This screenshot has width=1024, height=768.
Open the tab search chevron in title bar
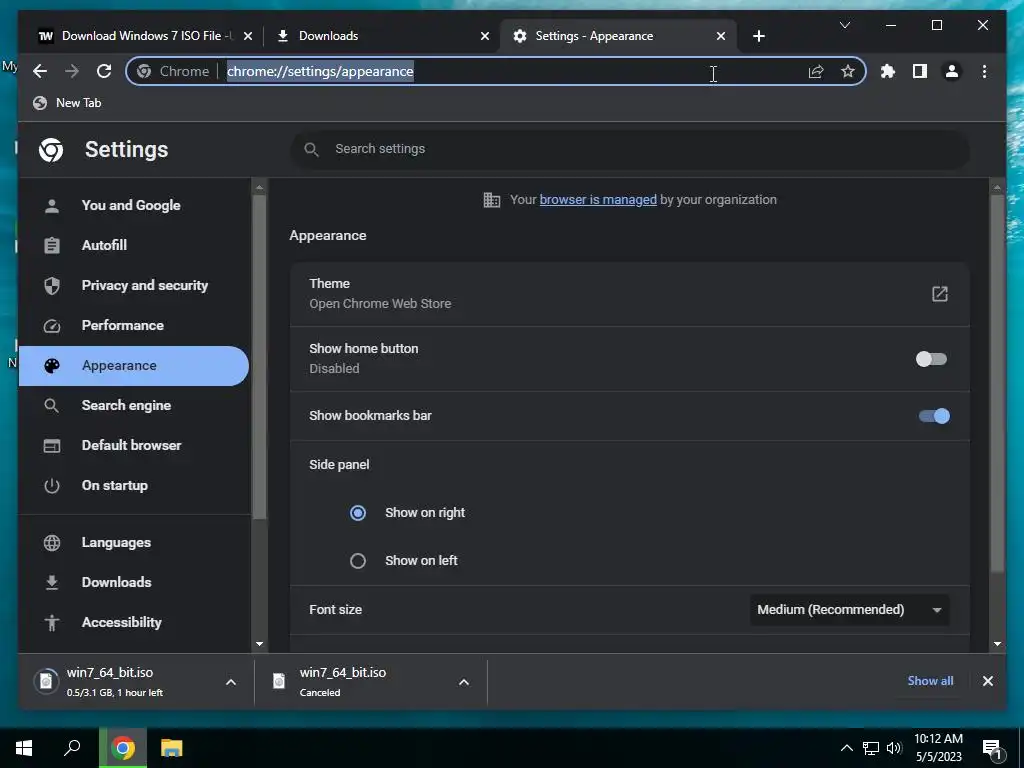coord(844,25)
